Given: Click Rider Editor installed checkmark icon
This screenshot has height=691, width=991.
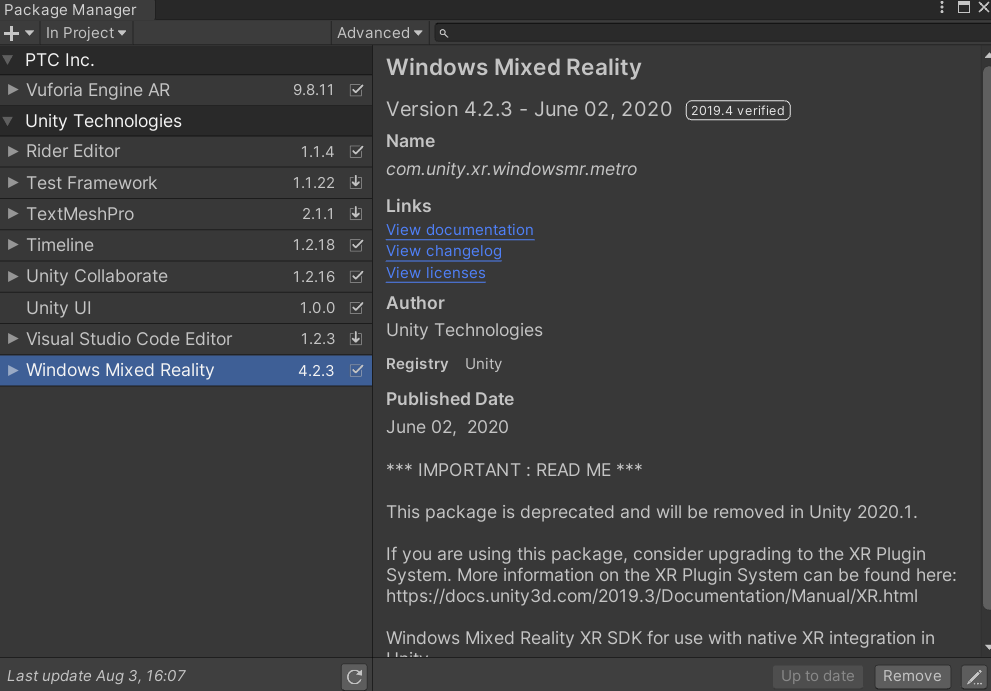Looking at the screenshot, I should click(x=356, y=151).
